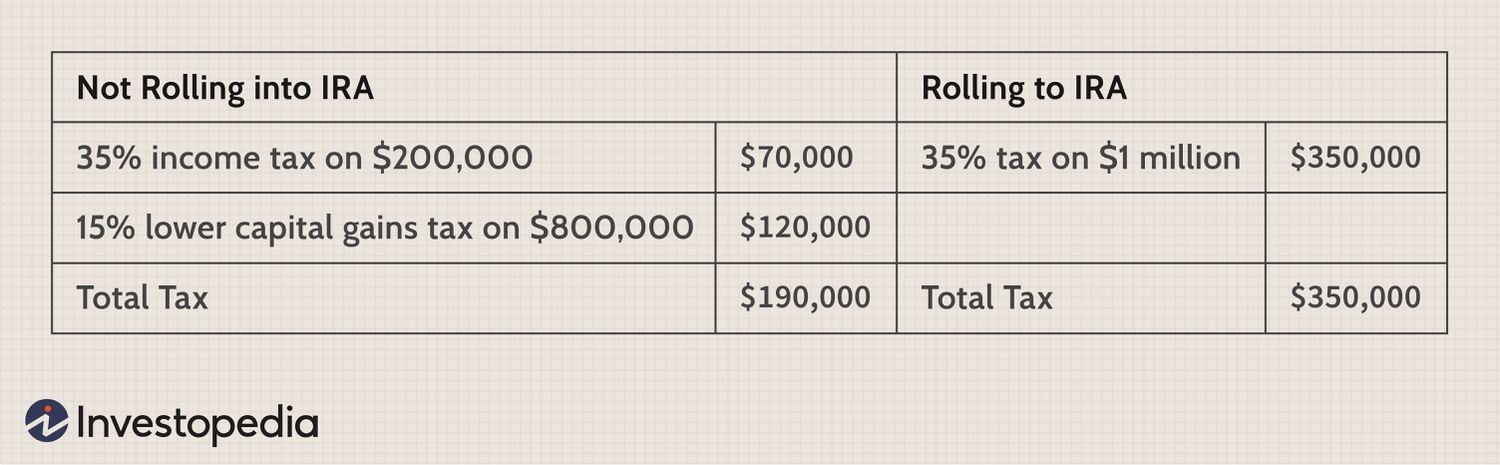Click the $70,000 amount cell

coord(806,158)
